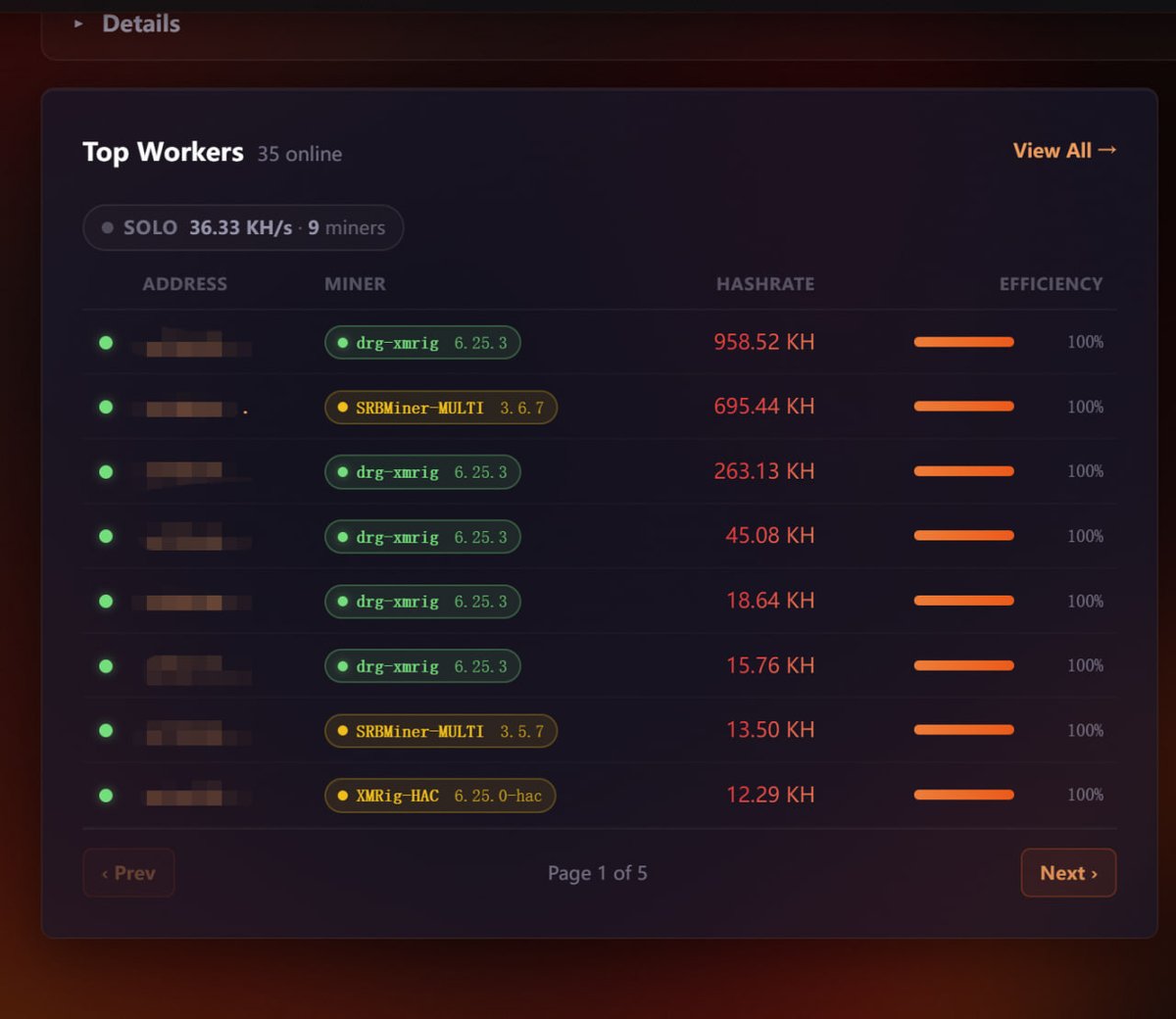1176x1019 pixels.
Task: Click the efficiency bar for 12.29 KH row
Action: [x=964, y=795]
